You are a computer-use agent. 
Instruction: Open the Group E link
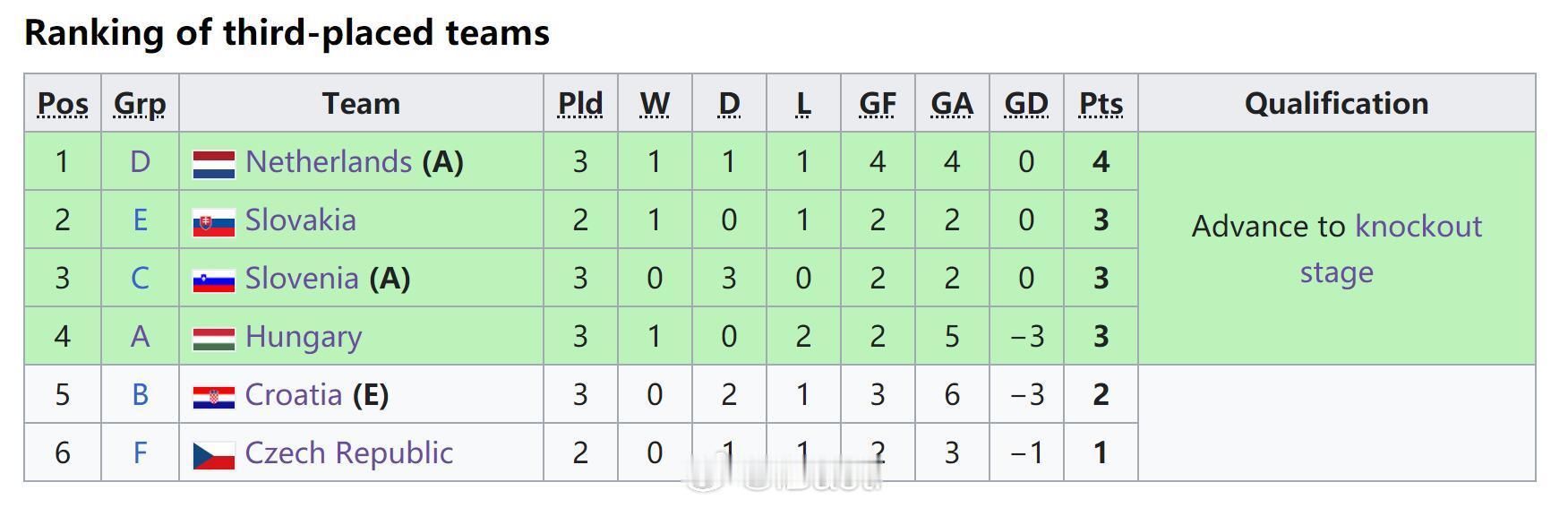140,220
